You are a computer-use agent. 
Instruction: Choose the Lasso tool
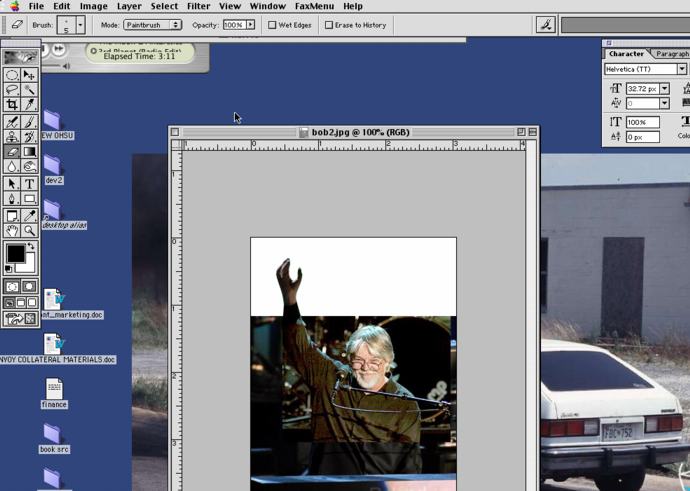[12, 90]
